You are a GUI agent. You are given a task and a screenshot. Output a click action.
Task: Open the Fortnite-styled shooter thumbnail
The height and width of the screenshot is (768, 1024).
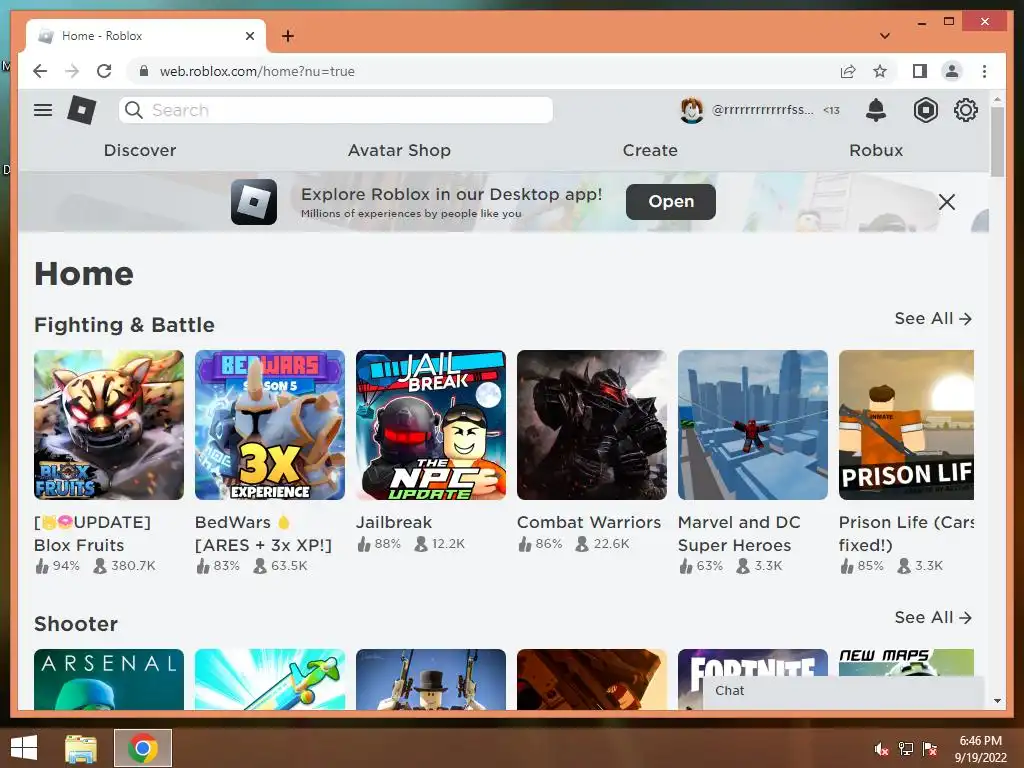click(753, 664)
